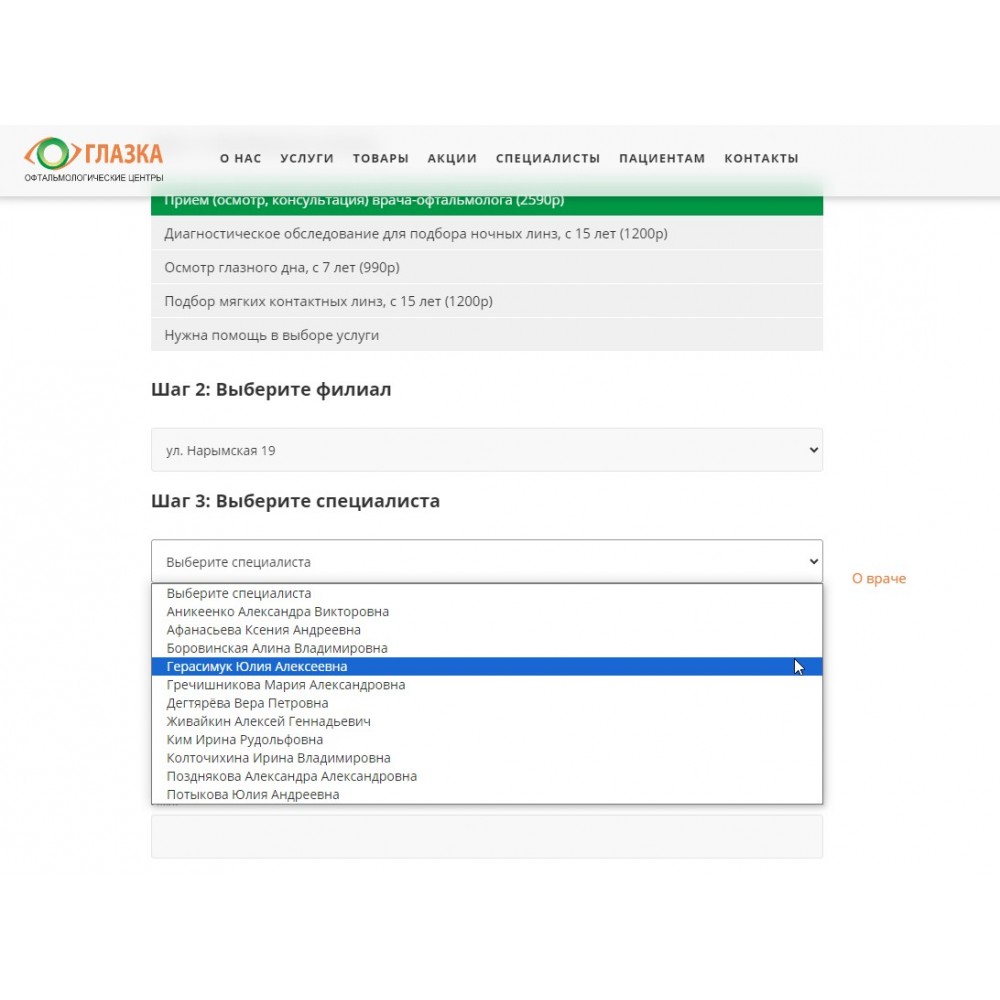Viewport: 1000px width, 1000px height.
Task: Click the Глазка logo icon
Action: (52, 153)
